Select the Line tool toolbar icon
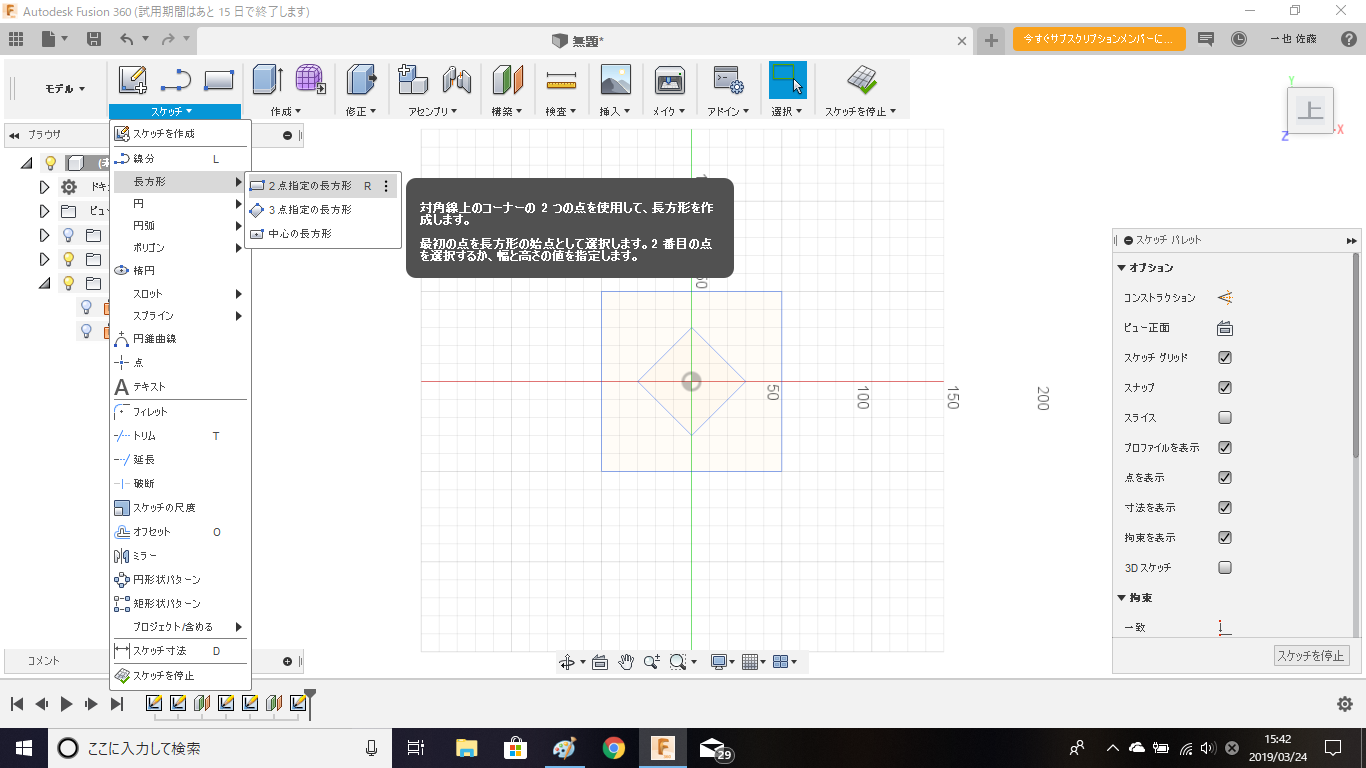Image resolution: width=1366 pixels, height=768 pixels. 176,80
